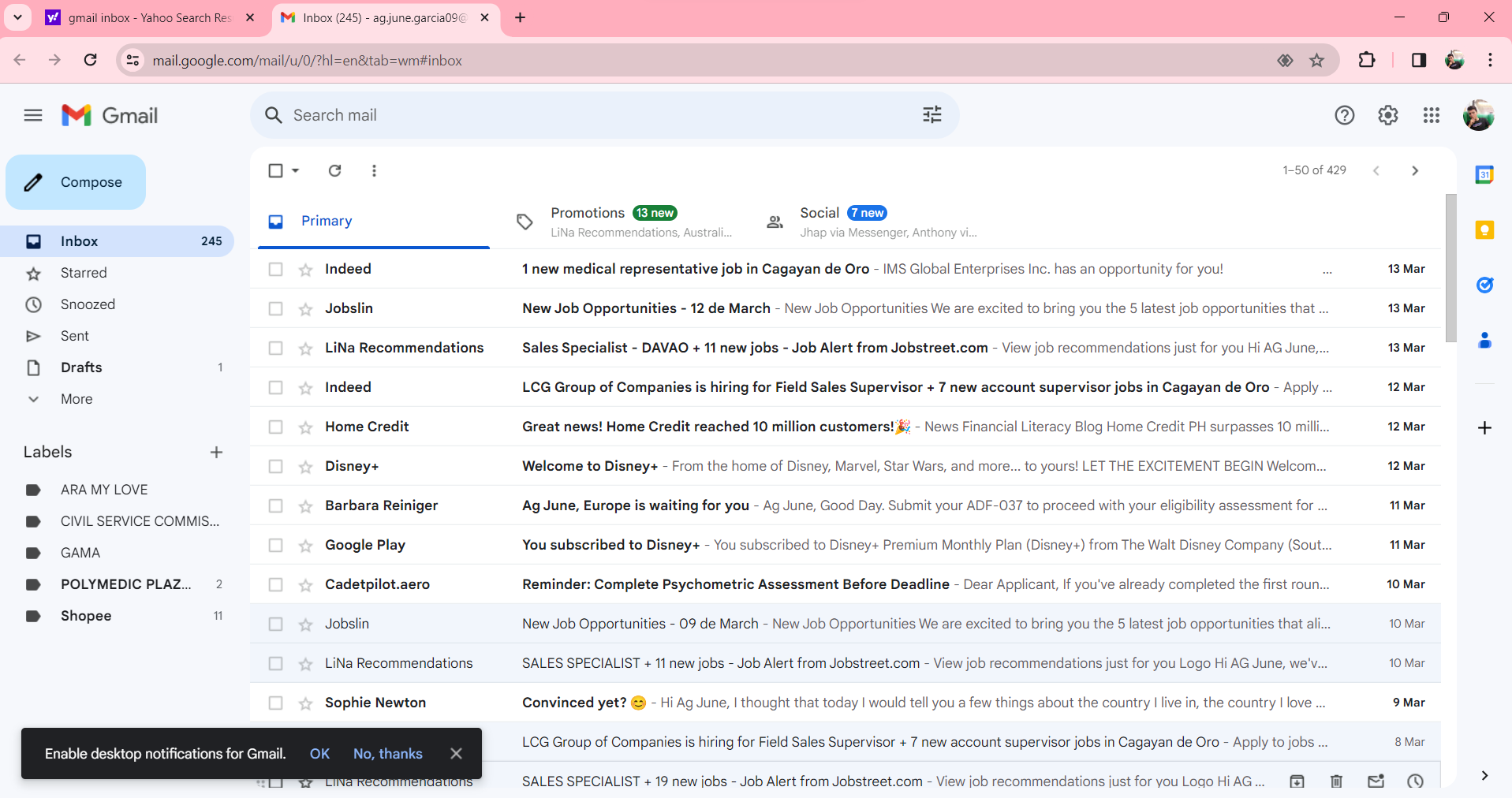Open the GAMA label
1512x798 pixels.
[118, 553]
